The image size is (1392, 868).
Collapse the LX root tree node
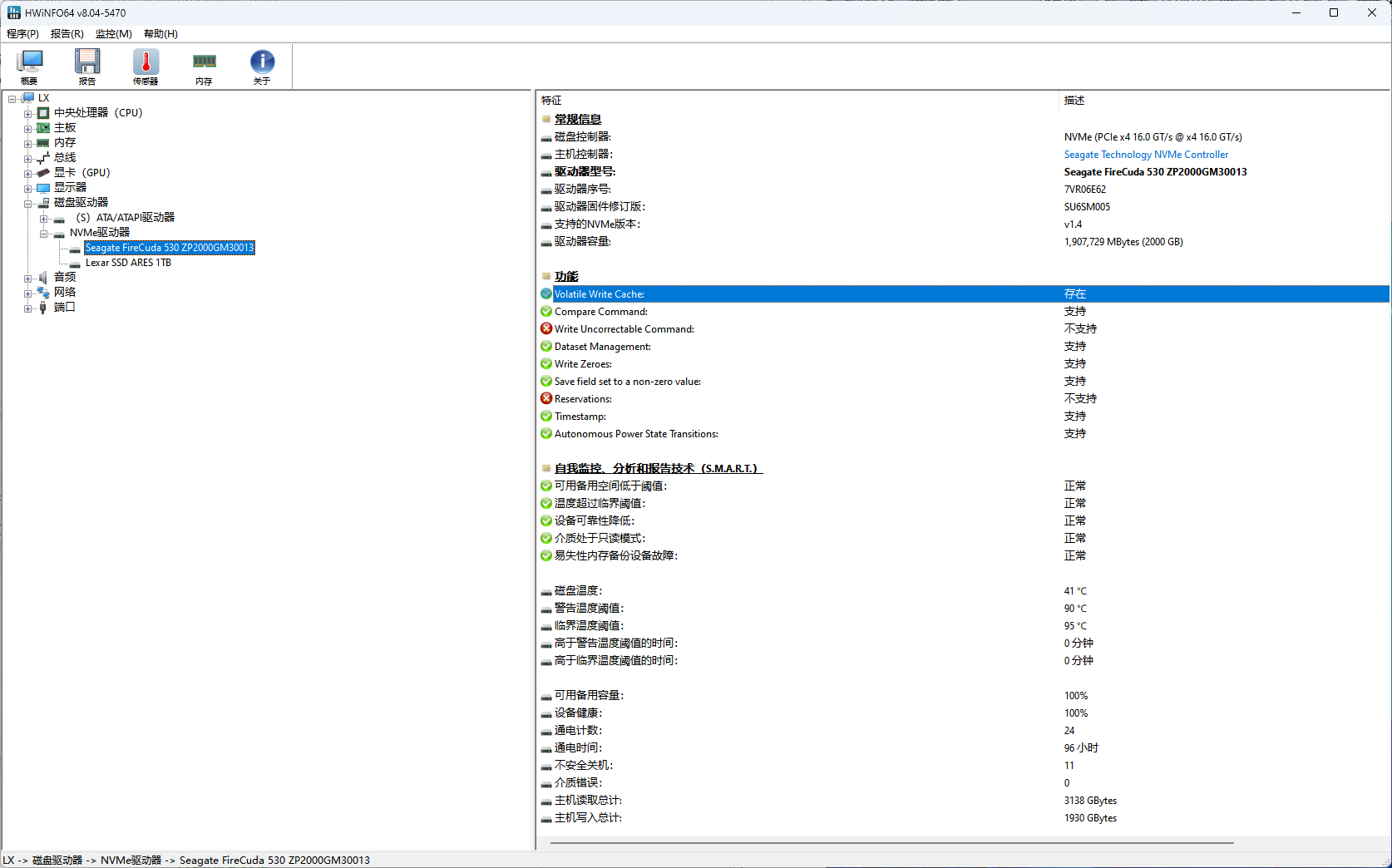point(12,98)
